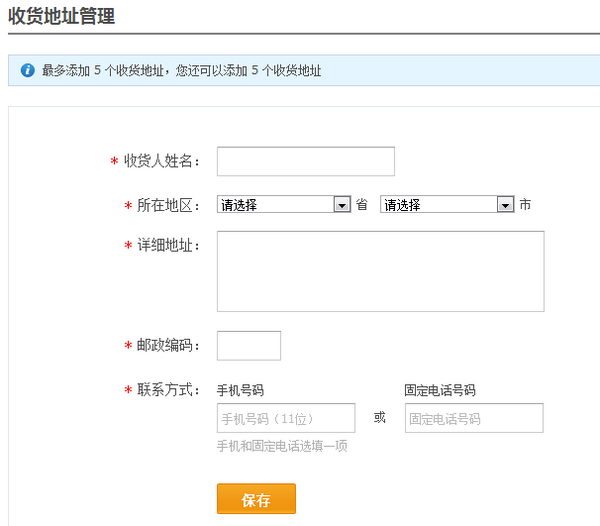Screen dimensions: 600x526
Task: Click the 最多添加 5 个收货地址 notice text
Action: tap(181, 71)
